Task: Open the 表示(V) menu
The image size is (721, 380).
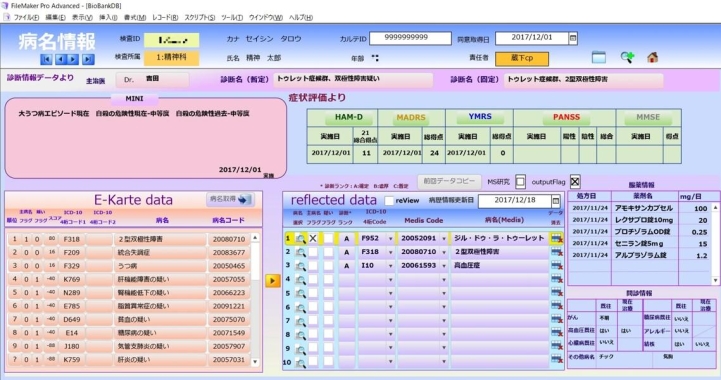Action: tap(82, 17)
